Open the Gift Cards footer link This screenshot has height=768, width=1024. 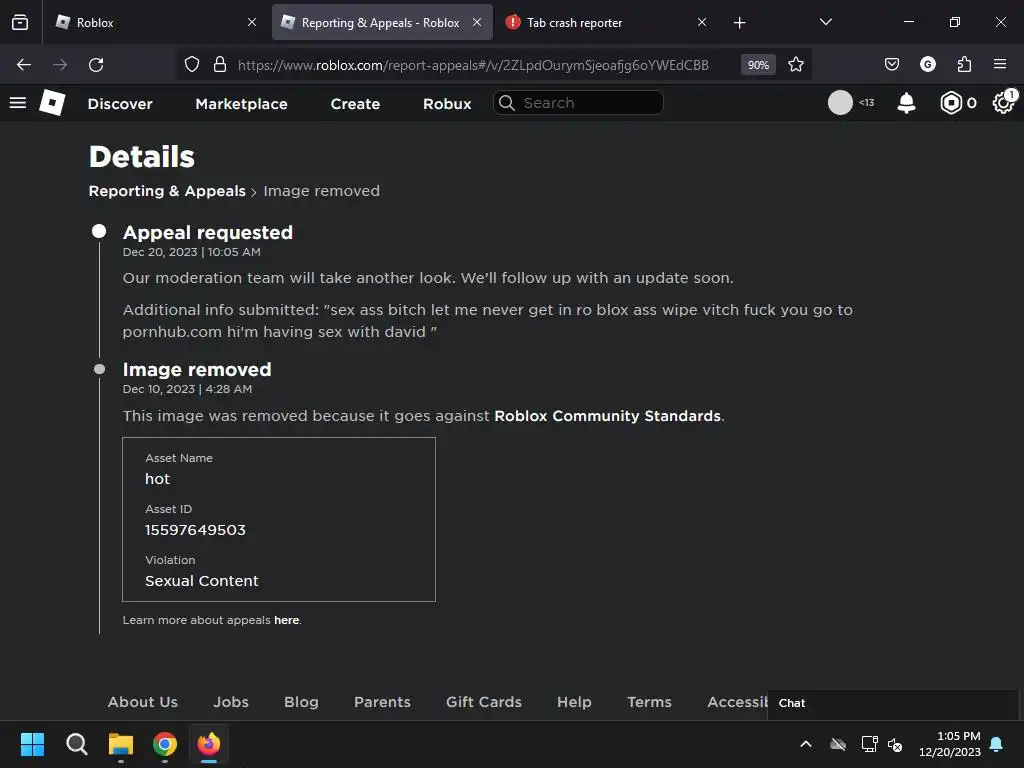tap(484, 702)
